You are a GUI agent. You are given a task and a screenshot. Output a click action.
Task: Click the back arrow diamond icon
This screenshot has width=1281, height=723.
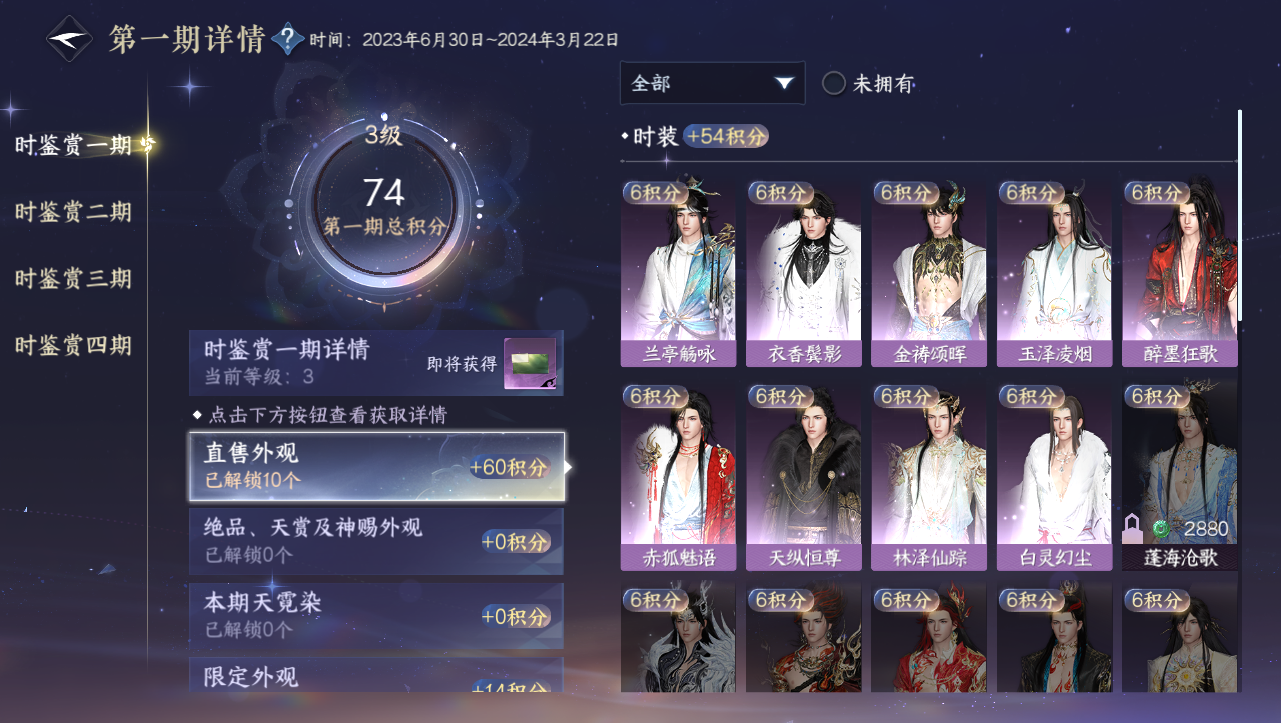[71, 38]
